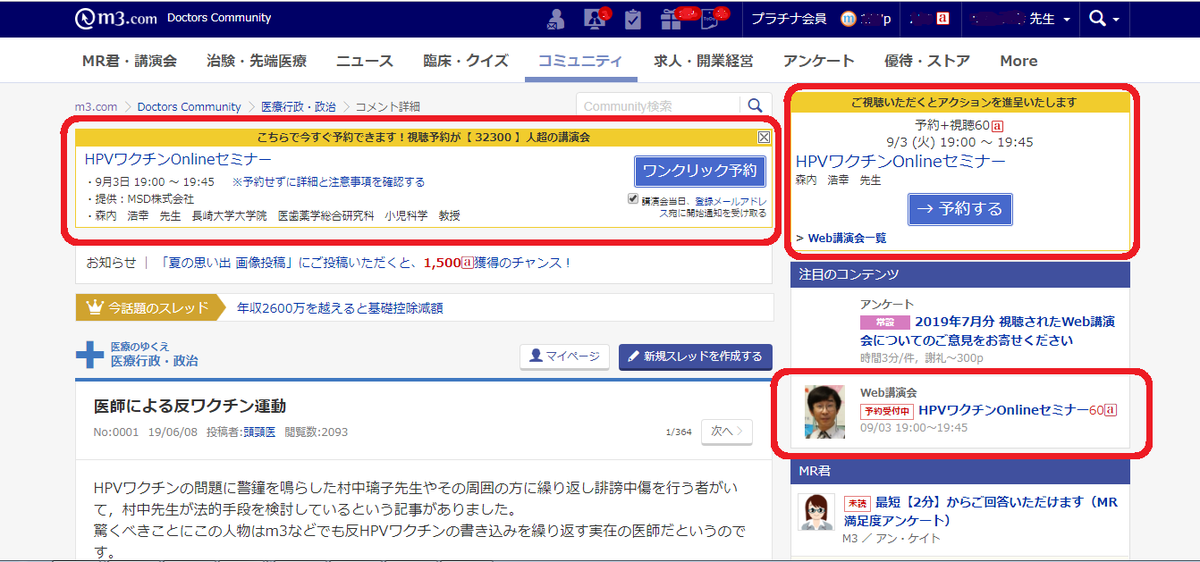Click the magnifier icon next to Community search

click(x=755, y=106)
